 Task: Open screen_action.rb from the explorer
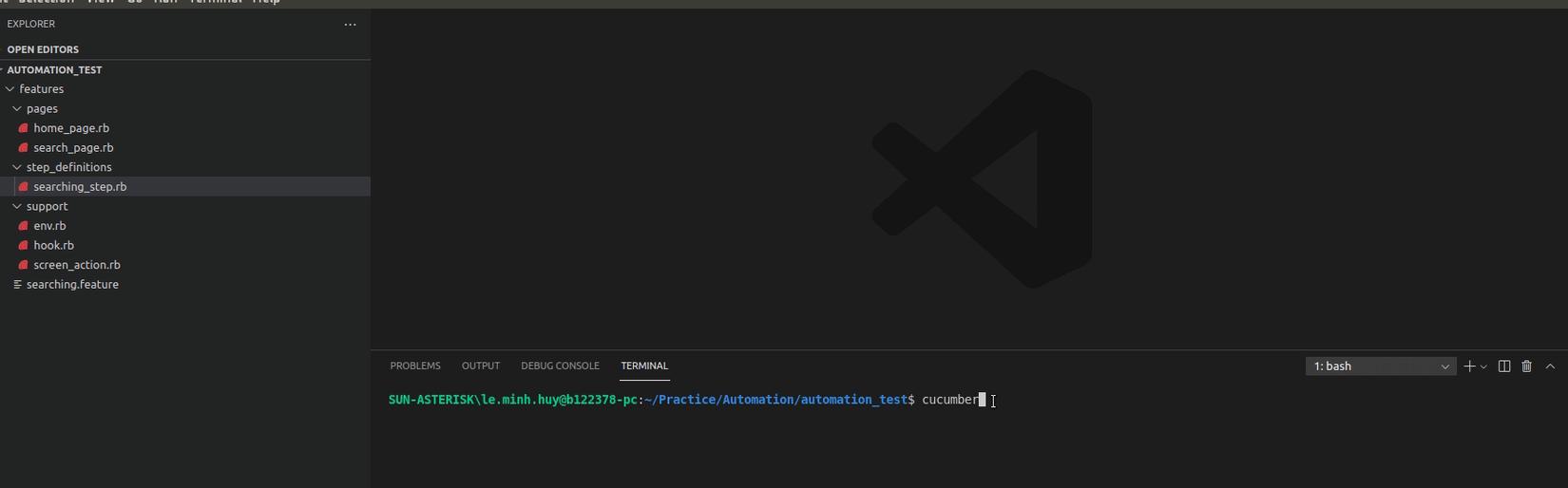(77, 265)
